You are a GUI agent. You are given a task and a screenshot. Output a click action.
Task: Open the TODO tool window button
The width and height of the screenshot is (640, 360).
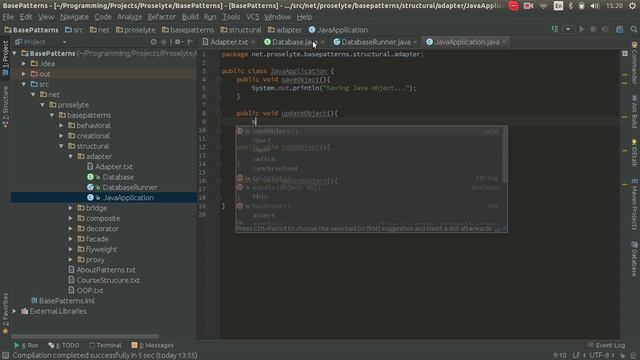coord(64,345)
